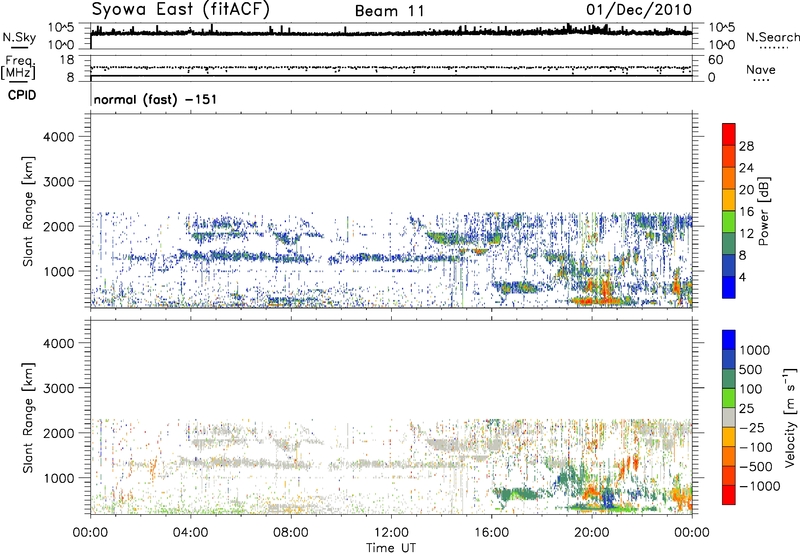Viewport: 800px width, 554px height.
Task: Select power colorbar segment between 24 and 28
Action: click(729, 156)
